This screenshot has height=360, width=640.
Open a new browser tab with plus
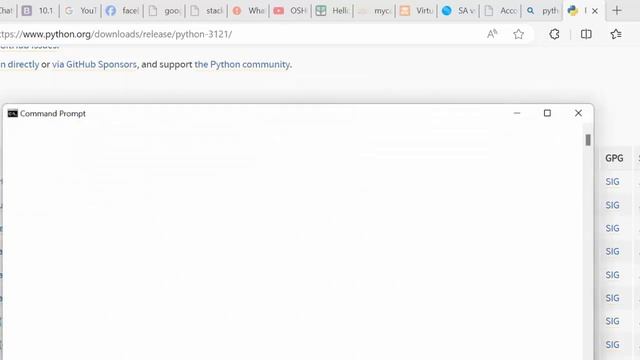[x=617, y=11]
